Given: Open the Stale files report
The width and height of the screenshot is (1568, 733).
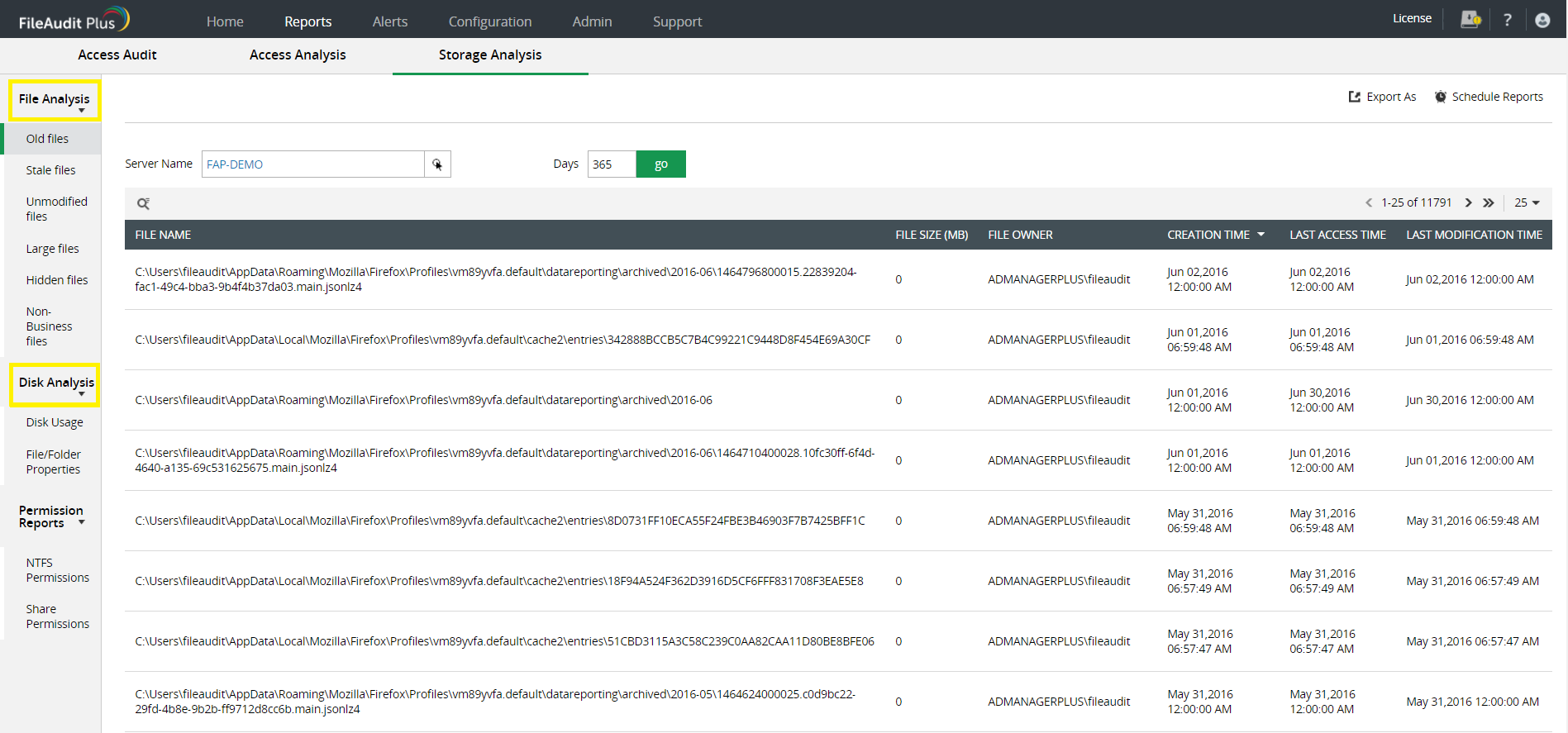Looking at the screenshot, I should pos(50,170).
